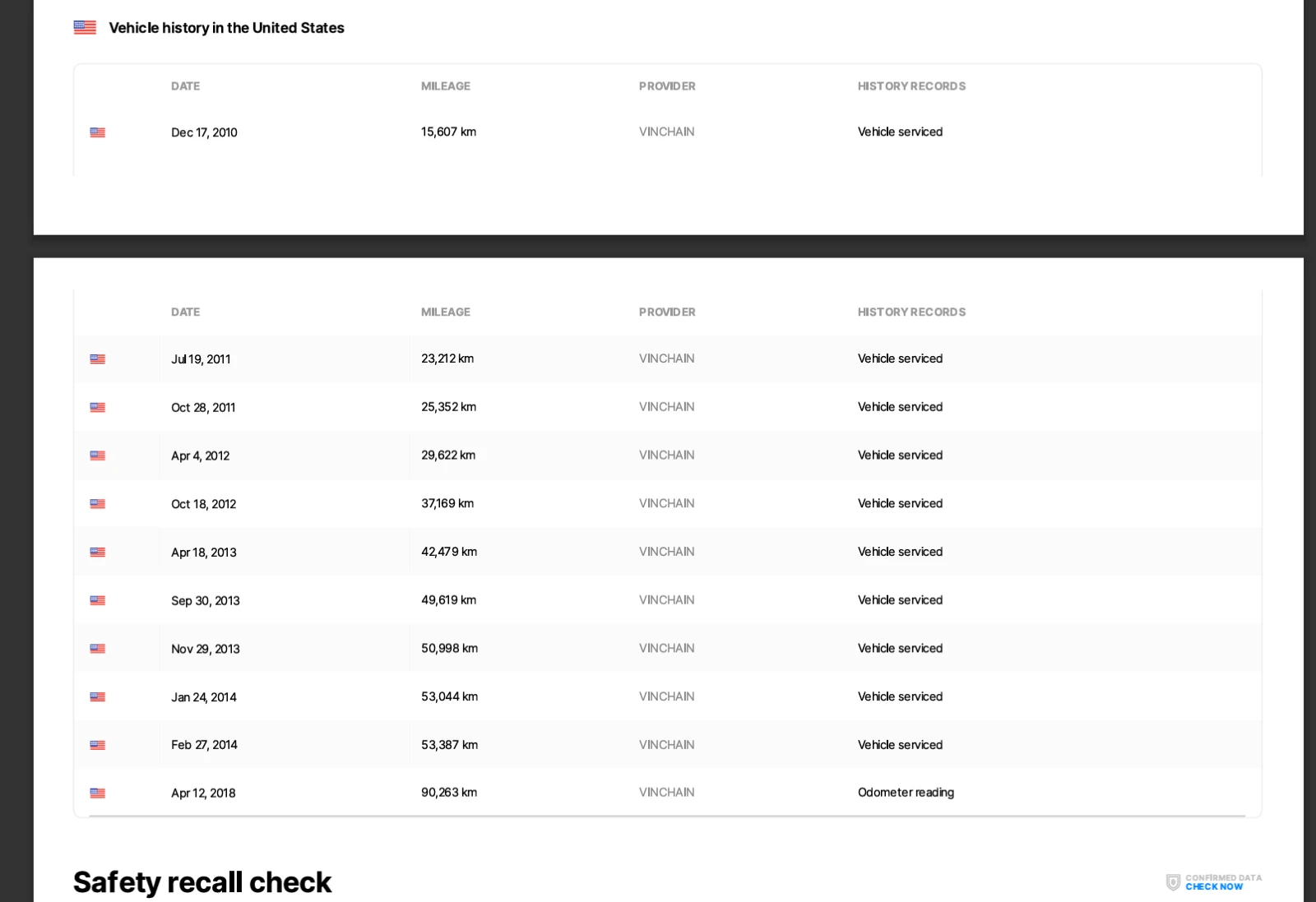1316x902 pixels.
Task: Click the MILEAGE column header in the lower table
Action: [x=445, y=312]
